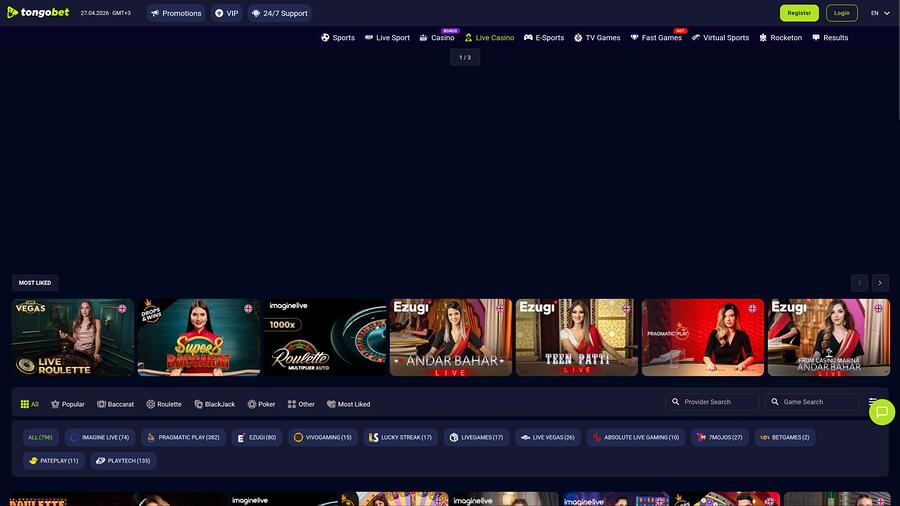Filter by ALL (796) providers

(x=40, y=437)
